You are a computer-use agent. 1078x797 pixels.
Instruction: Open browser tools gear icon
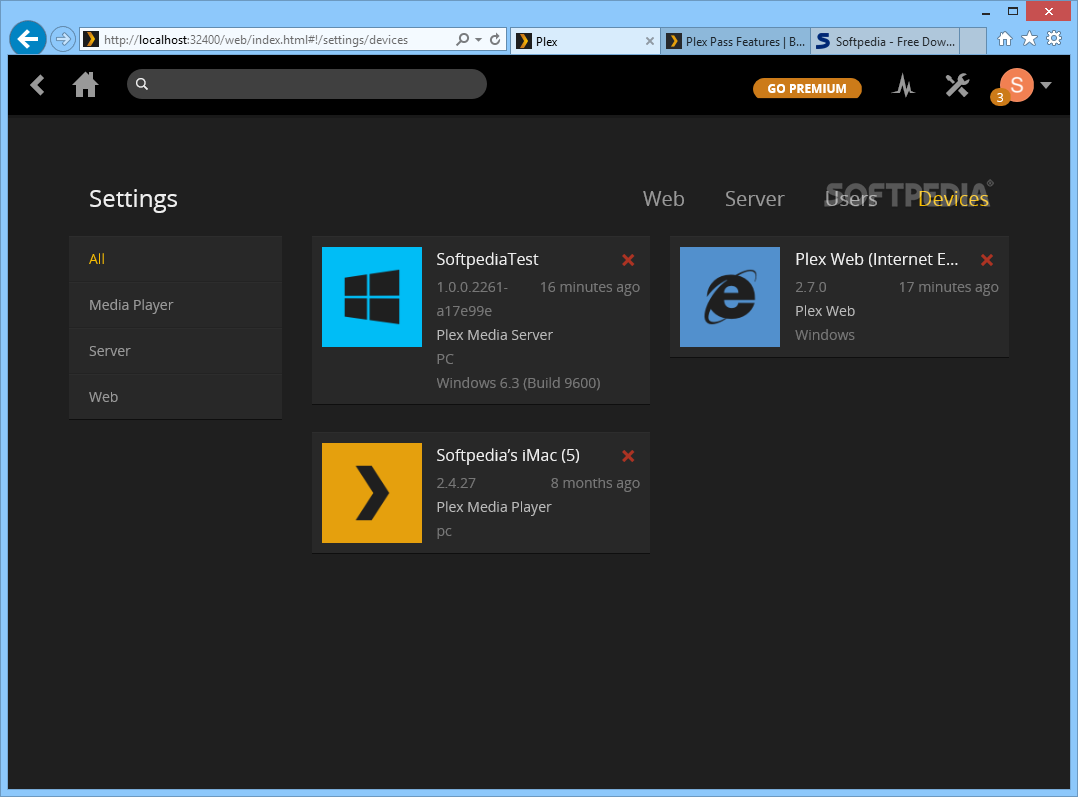click(x=1054, y=39)
